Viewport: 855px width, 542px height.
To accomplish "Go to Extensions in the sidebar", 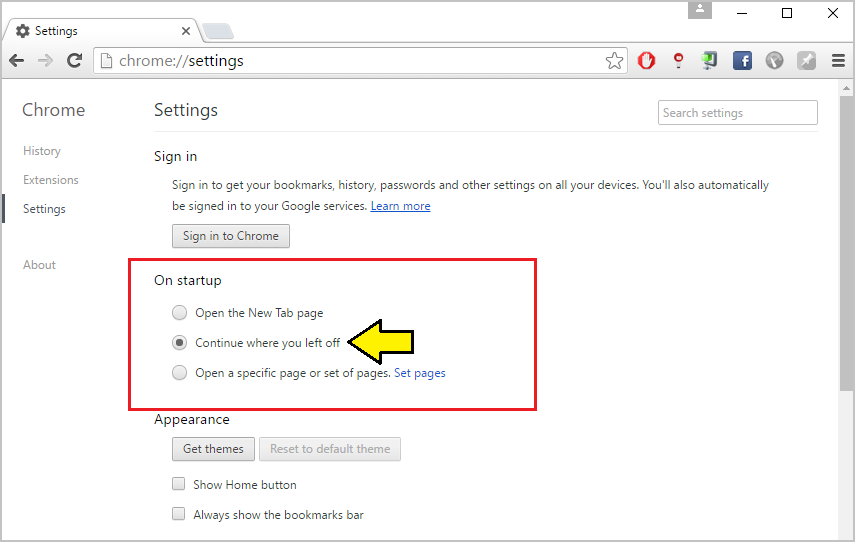I will (51, 180).
